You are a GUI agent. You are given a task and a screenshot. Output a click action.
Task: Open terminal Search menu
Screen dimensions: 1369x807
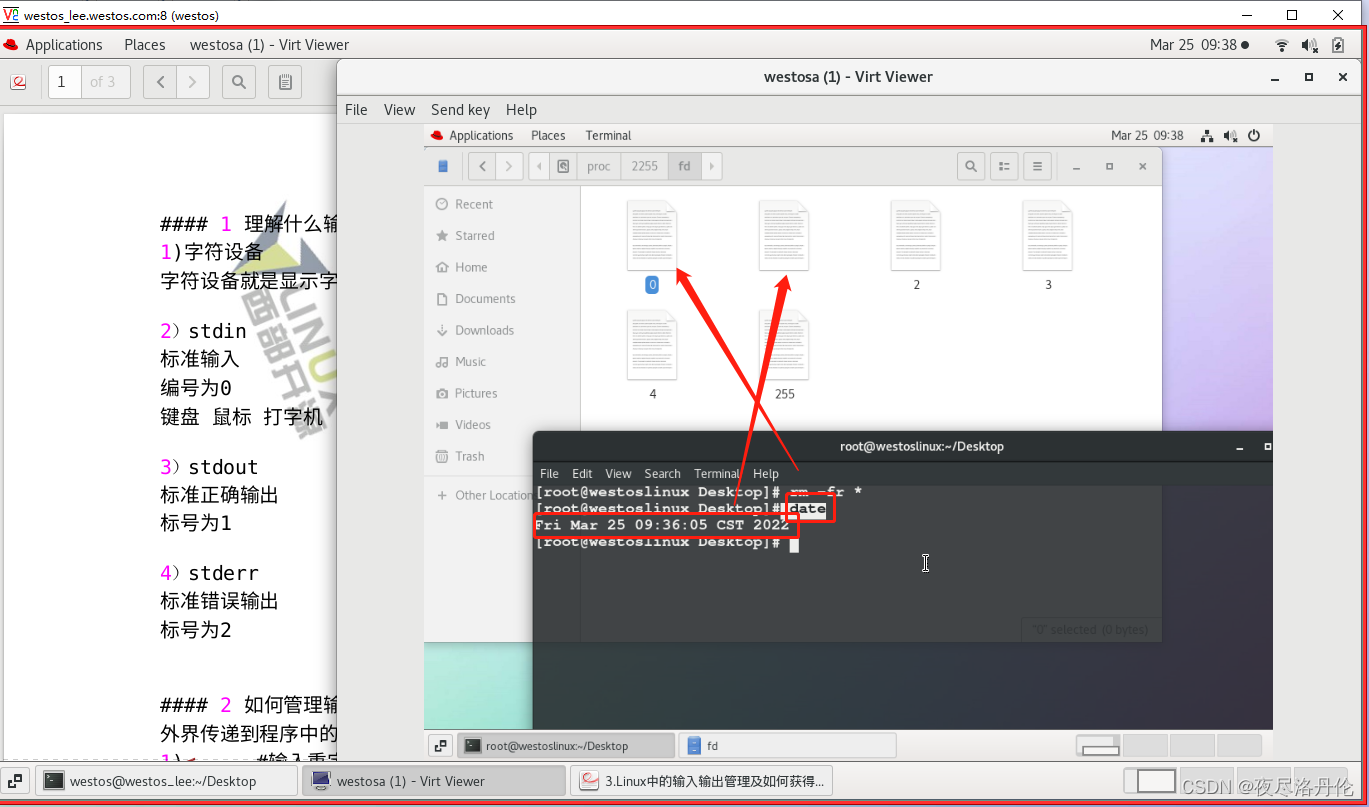point(662,474)
